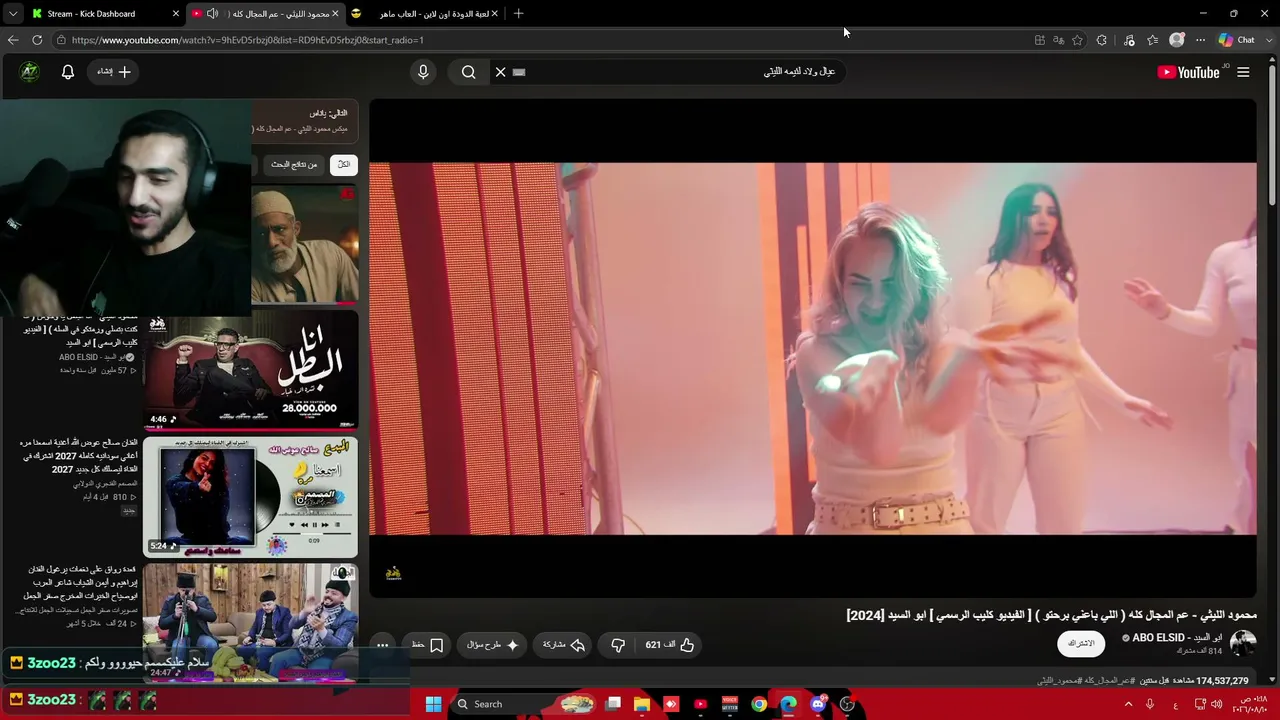Open the taskbar clock and date
The height and width of the screenshot is (720, 1280).
pyautogui.click(x=1248, y=704)
